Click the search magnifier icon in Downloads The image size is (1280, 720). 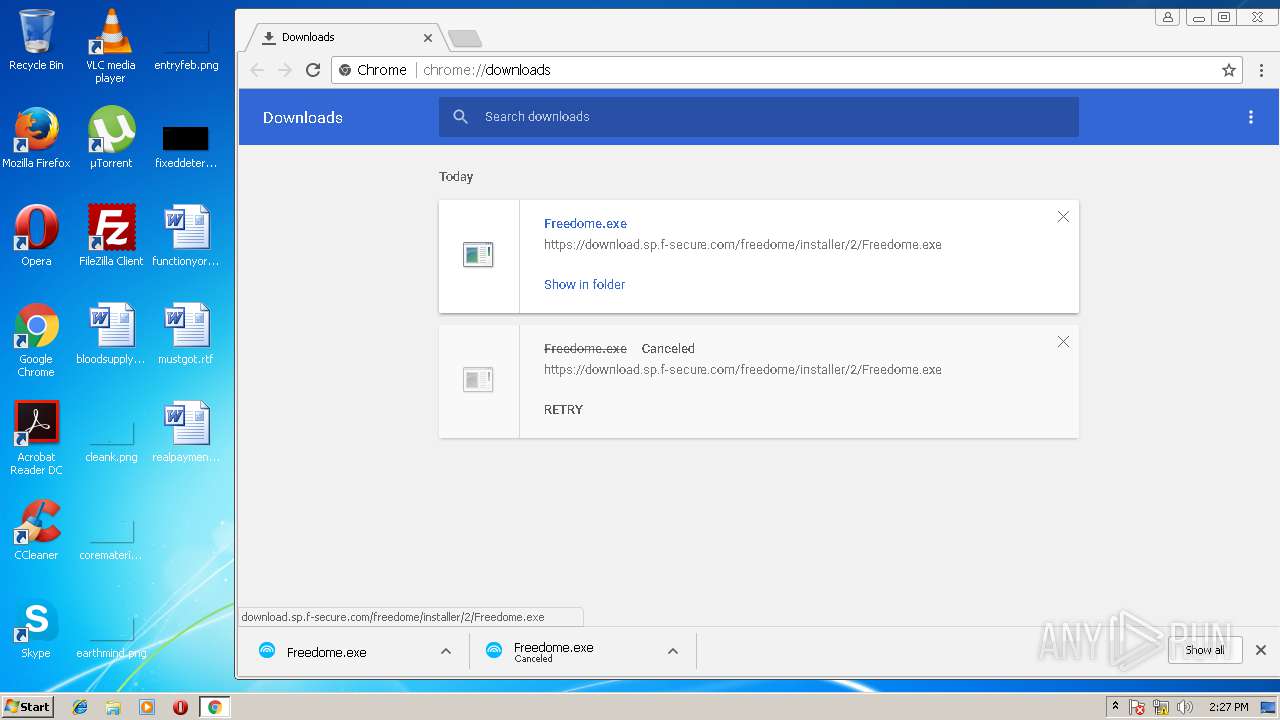pyautogui.click(x=460, y=117)
